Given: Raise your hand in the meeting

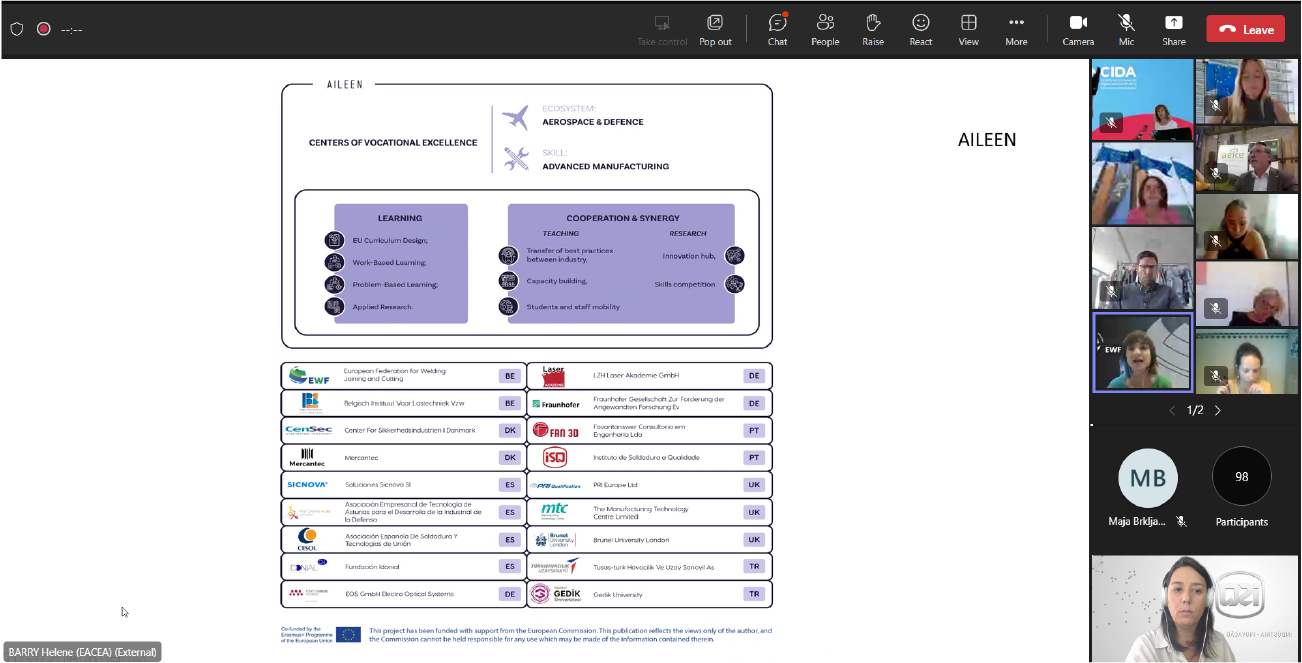Looking at the screenshot, I should tap(873, 28).
